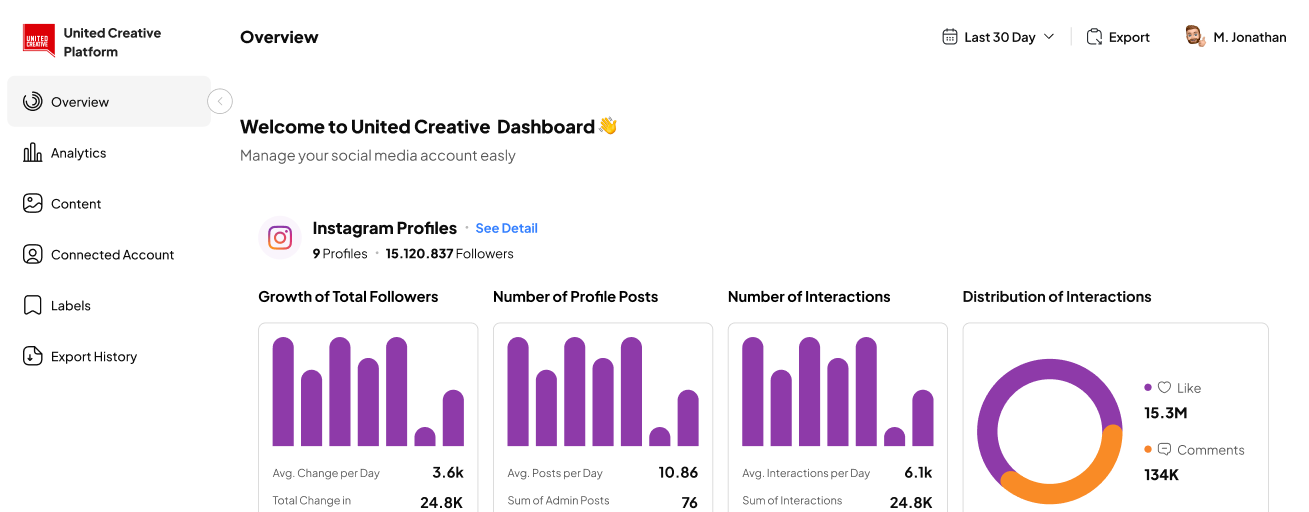Image resolution: width=1309 pixels, height=512 pixels.
Task: Click the calendar icon in header
Action: click(x=950, y=37)
